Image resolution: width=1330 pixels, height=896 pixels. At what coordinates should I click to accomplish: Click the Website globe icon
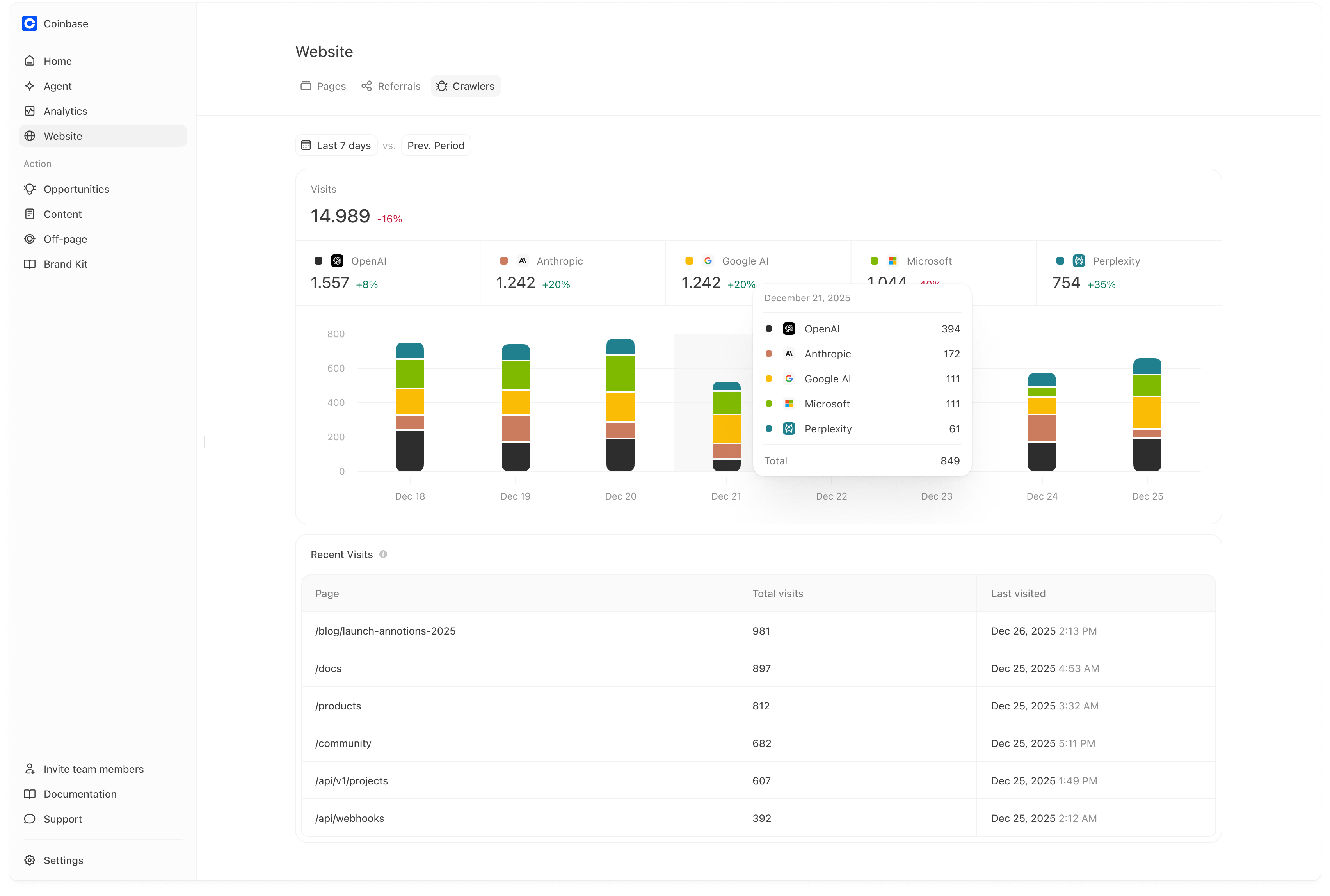(30, 136)
